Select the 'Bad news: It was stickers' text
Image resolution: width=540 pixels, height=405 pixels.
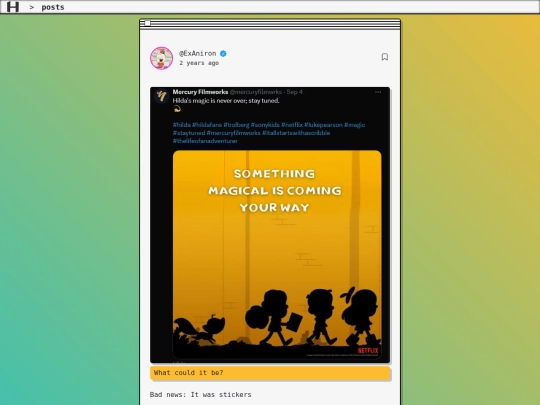tap(200, 395)
